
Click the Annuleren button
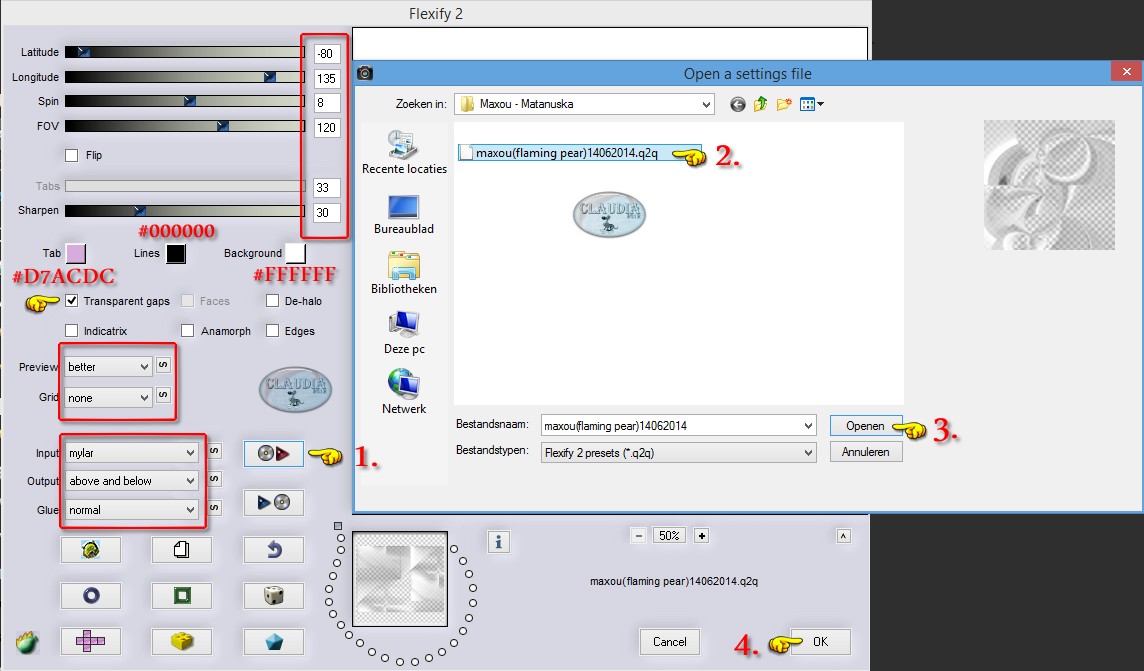865,452
